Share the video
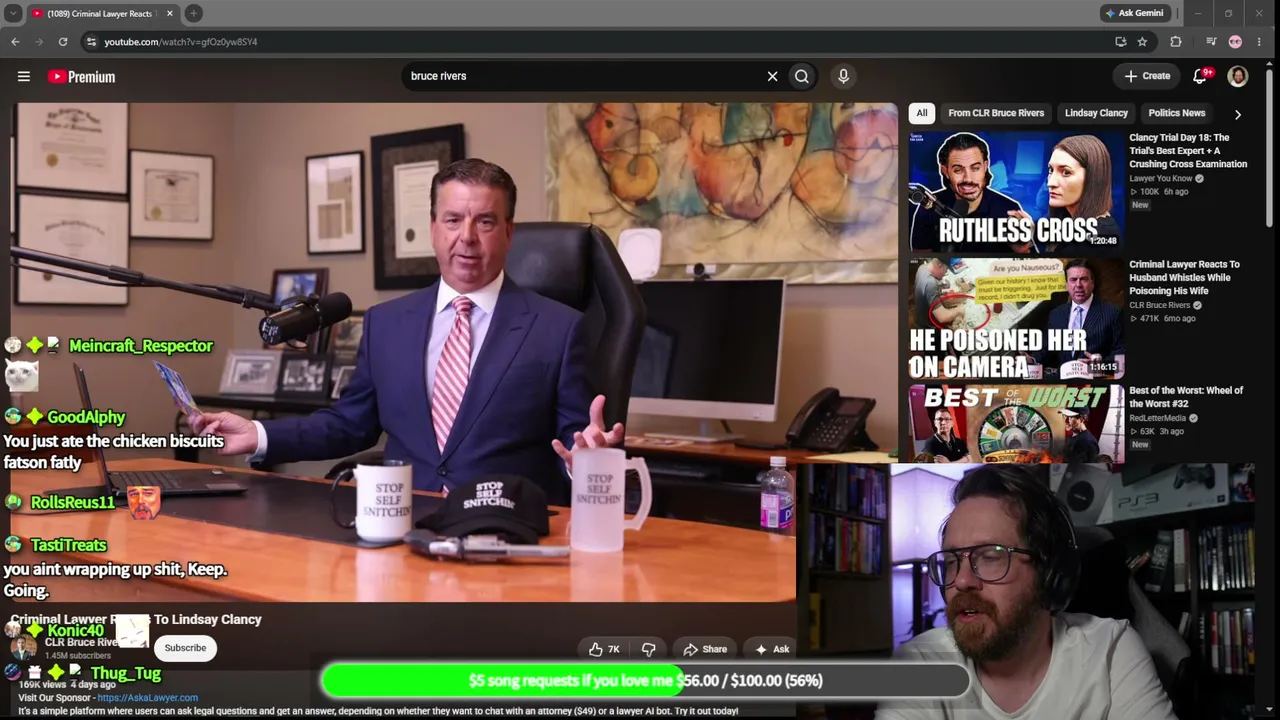The width and height of the screenshot is (1280, 720). (705, 649)
